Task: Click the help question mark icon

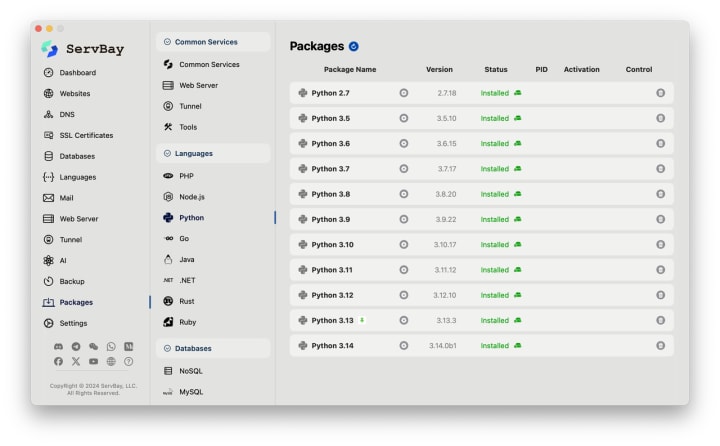Action: tap(129, 361)
